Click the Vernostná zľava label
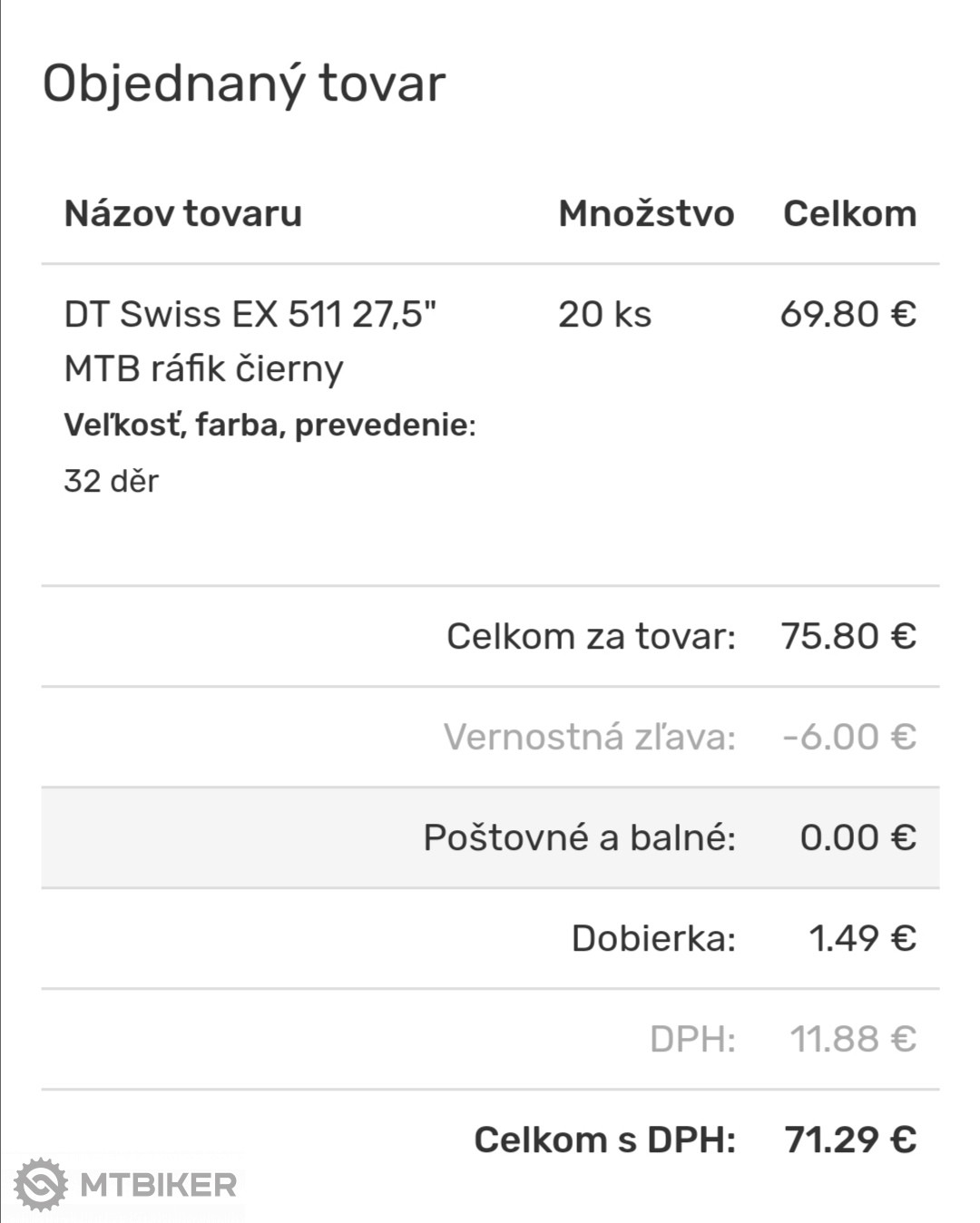The width and height of the screenshot is (980, 1223). pos(589,737)
